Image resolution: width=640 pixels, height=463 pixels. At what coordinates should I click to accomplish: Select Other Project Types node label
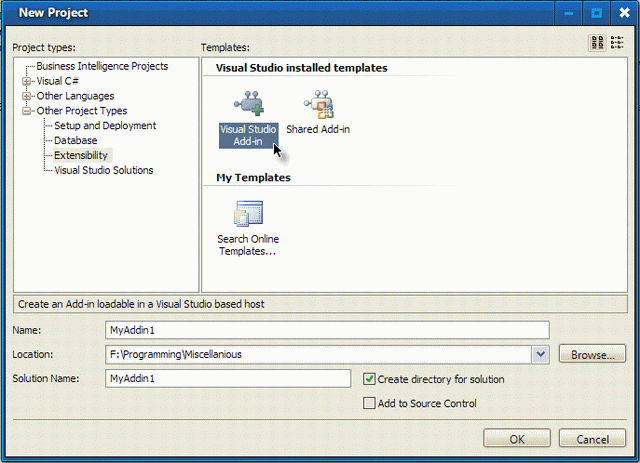(82, 111)
